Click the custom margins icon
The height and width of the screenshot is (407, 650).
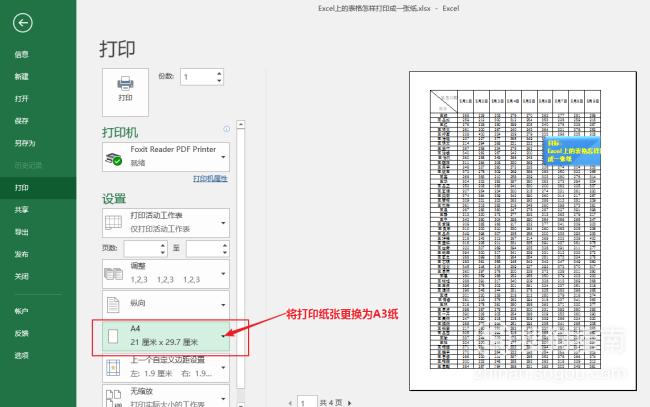113,368
